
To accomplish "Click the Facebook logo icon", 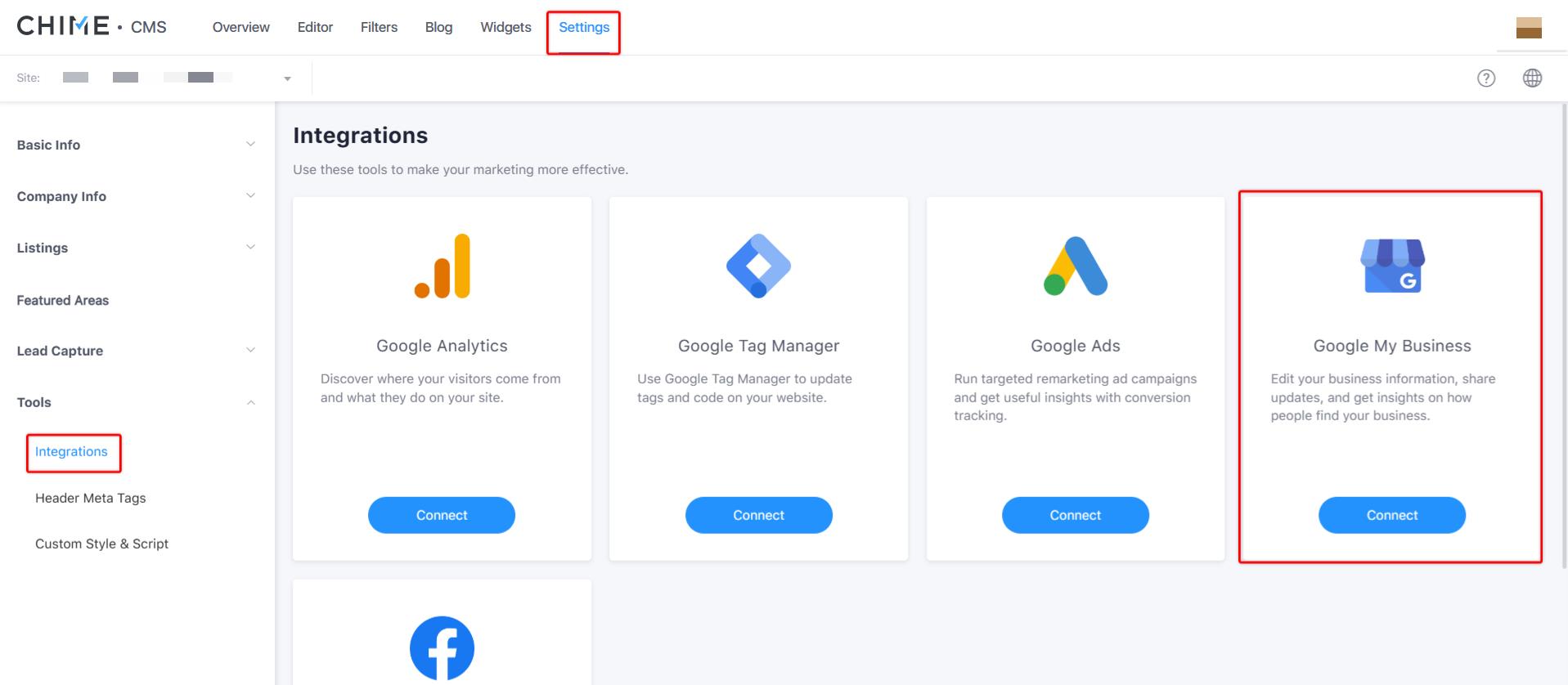I will [442, 648].
